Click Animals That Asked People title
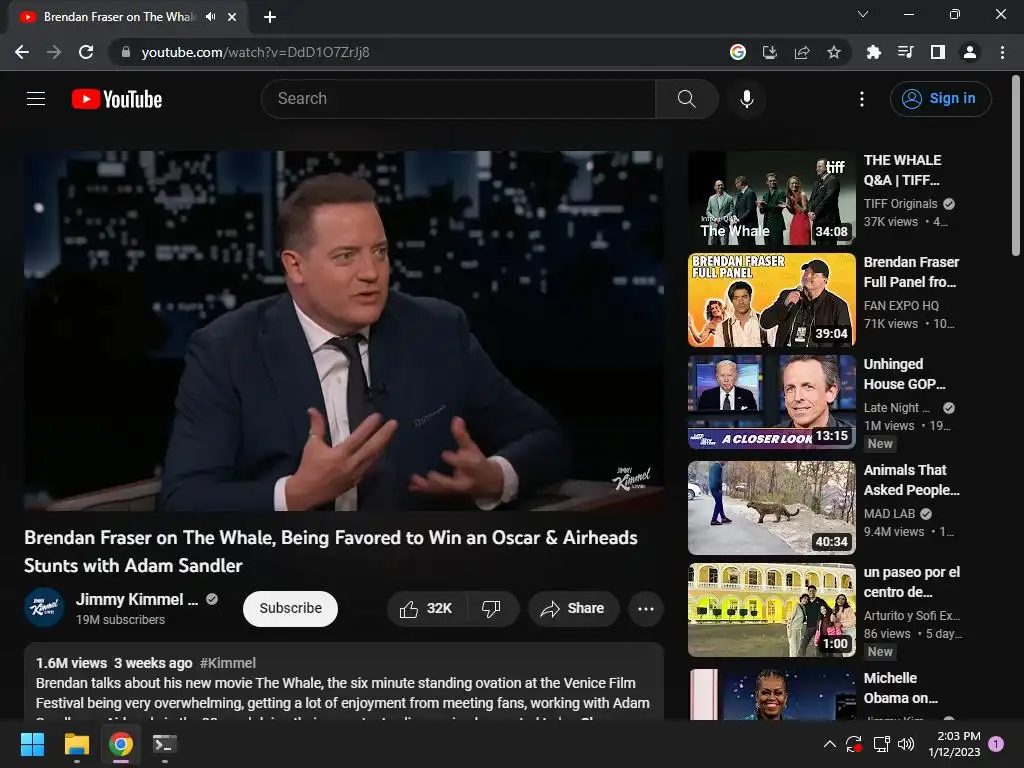The width and height of the screenshot is (1024, 768). pos(911,480)
